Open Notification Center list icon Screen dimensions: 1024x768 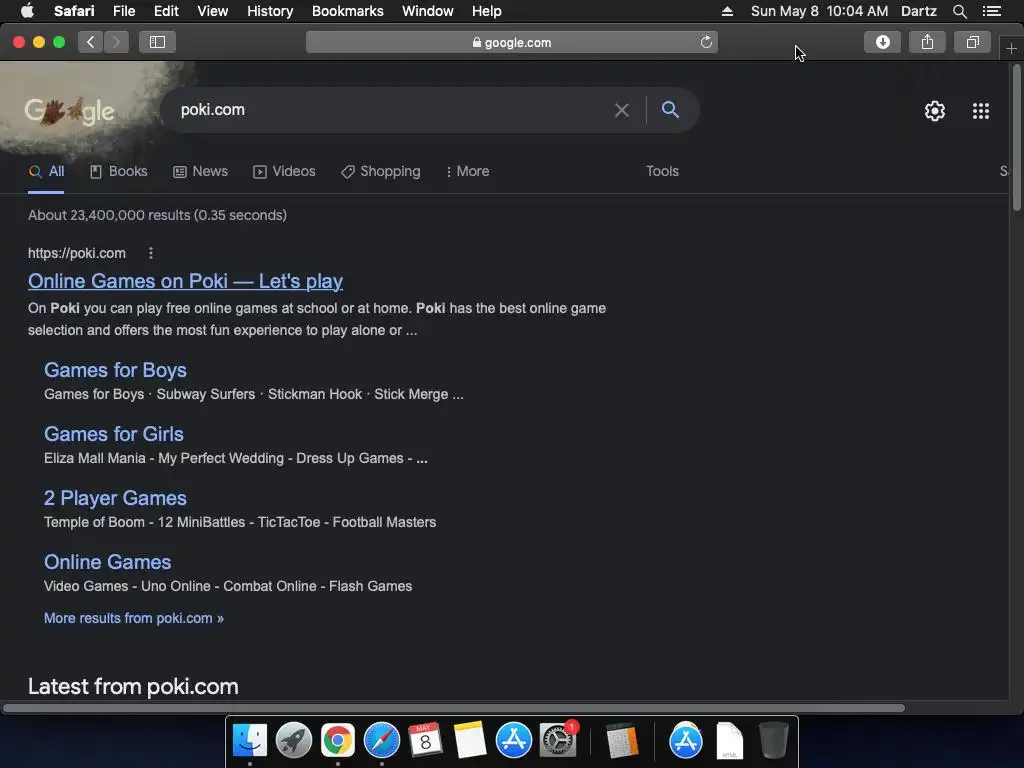pos(992,11)
